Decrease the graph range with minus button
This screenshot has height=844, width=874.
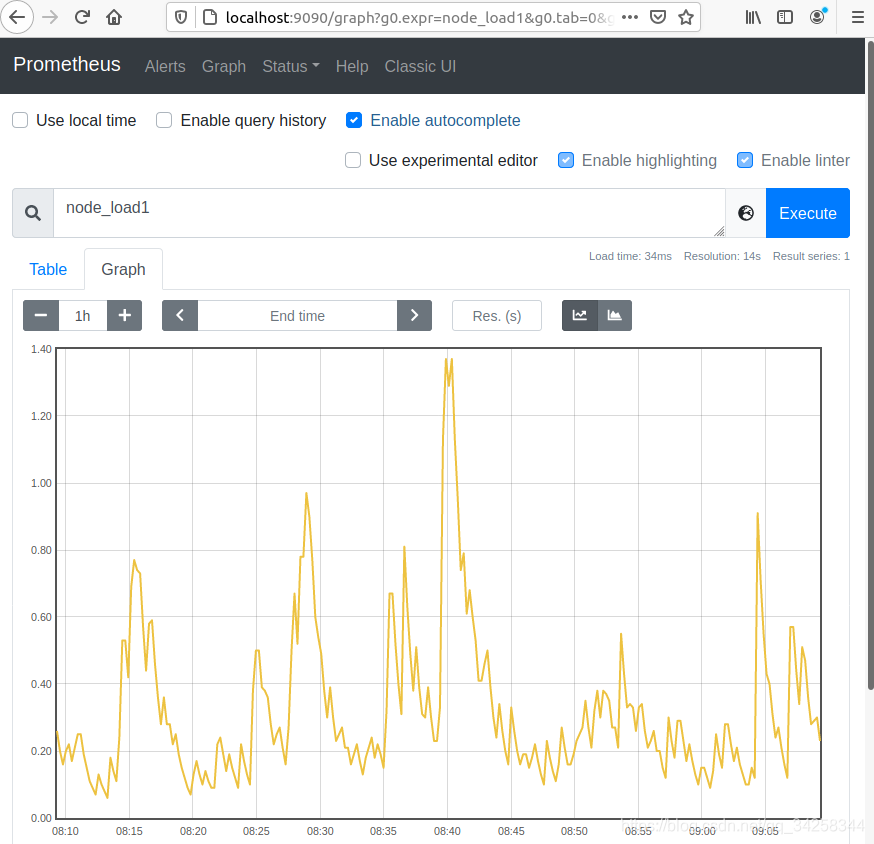coord(41,316)
